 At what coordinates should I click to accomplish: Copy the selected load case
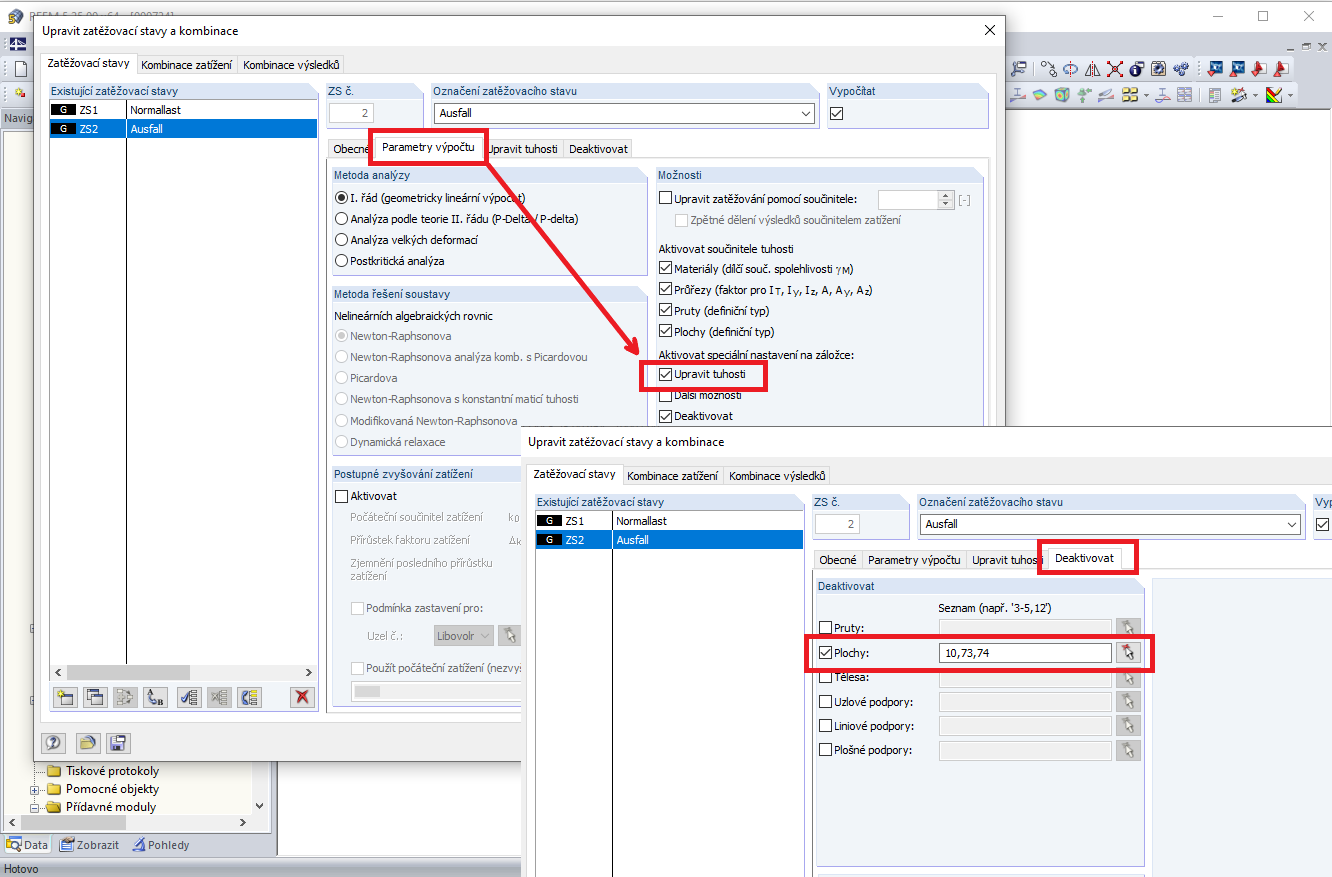95,697
